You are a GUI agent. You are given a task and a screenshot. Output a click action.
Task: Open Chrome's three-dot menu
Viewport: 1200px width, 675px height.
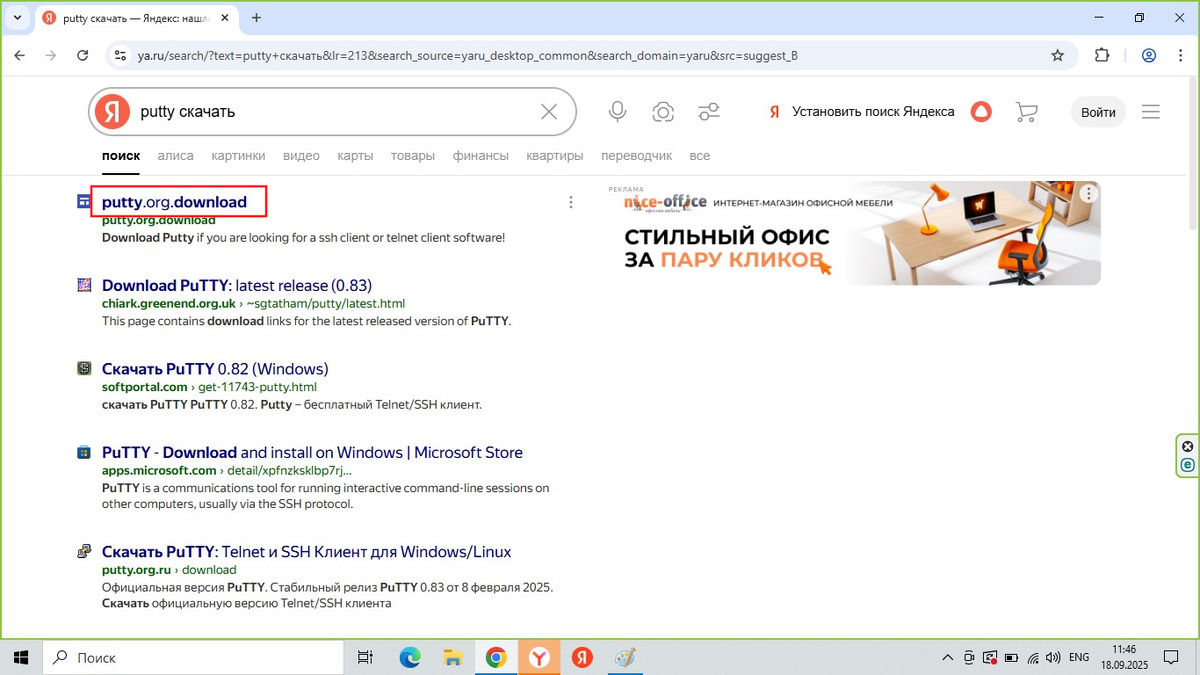point(1181,55)
